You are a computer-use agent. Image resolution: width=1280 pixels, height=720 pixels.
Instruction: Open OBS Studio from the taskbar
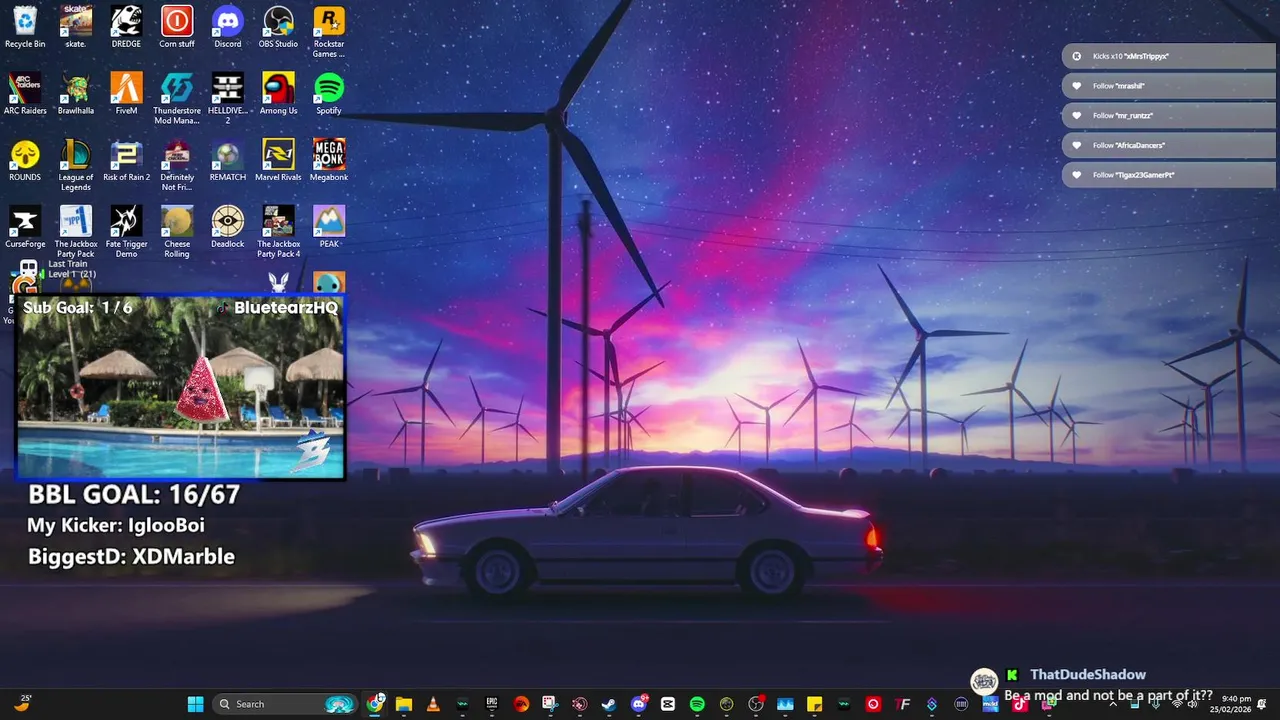click(x=756, y=704)
